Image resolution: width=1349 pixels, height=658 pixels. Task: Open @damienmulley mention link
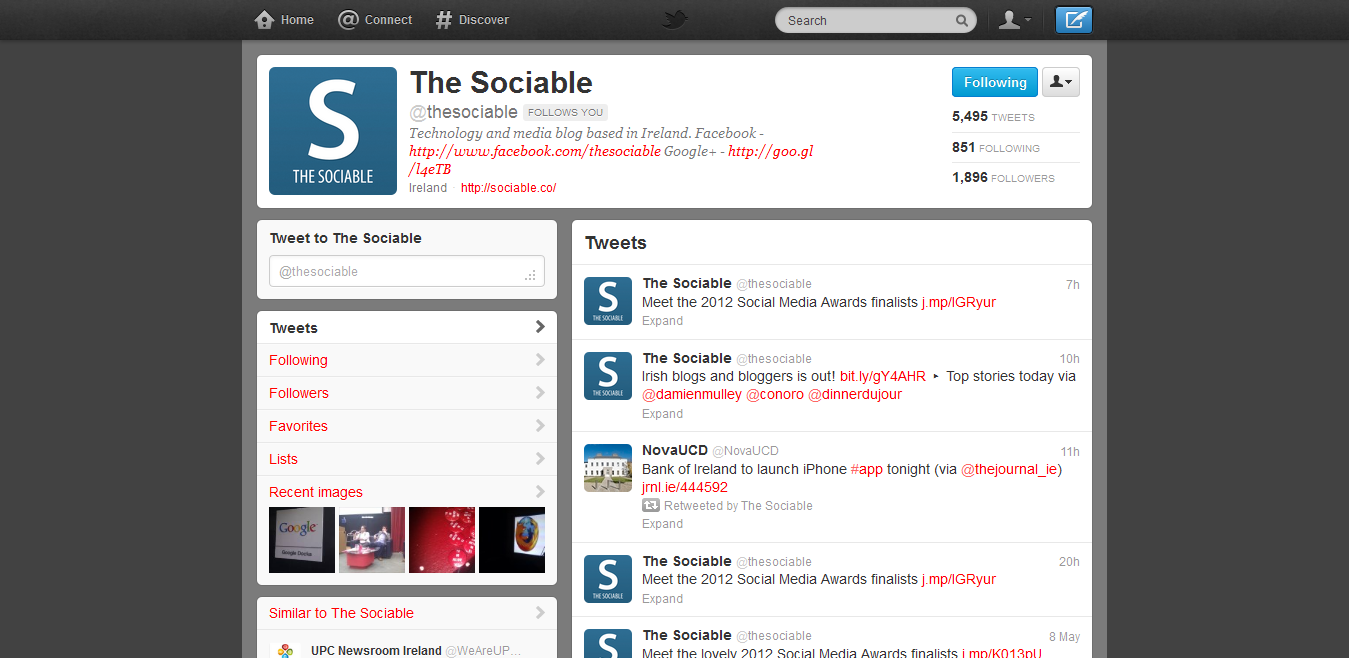pos(692,395)
